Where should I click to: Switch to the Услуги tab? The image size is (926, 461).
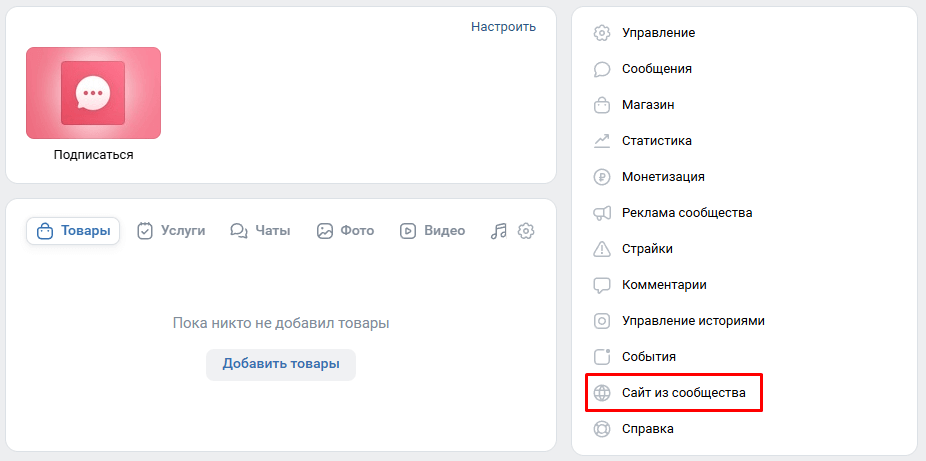pos(171,231)
